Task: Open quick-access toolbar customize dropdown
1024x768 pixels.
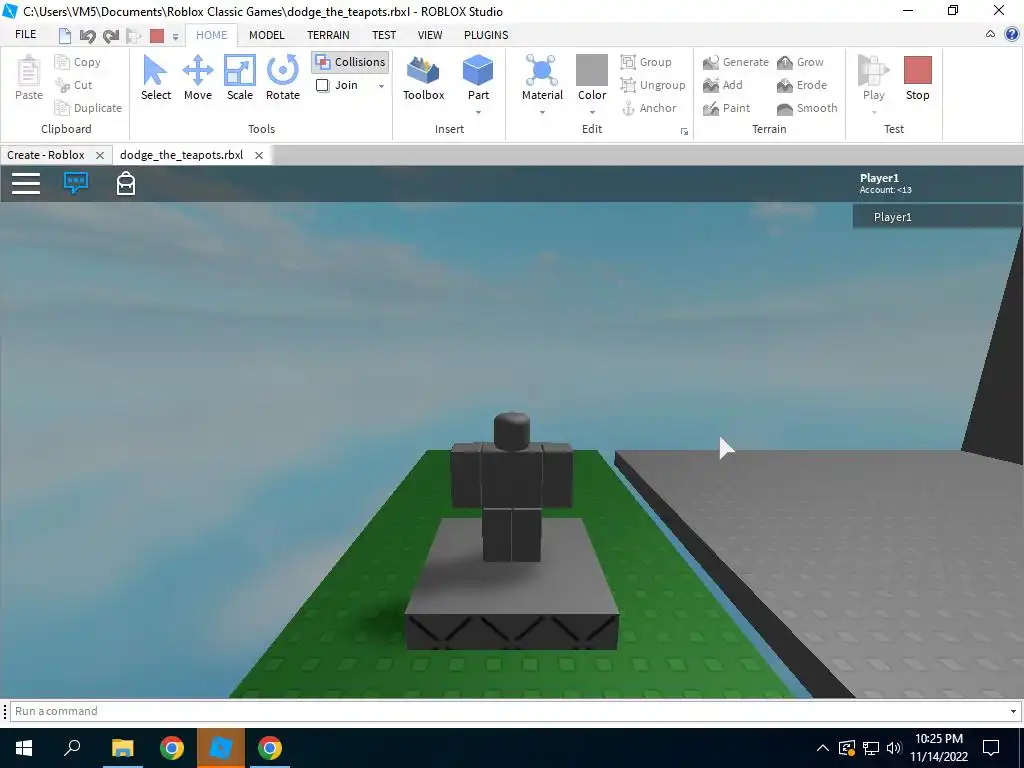Action: click(175, 37)
